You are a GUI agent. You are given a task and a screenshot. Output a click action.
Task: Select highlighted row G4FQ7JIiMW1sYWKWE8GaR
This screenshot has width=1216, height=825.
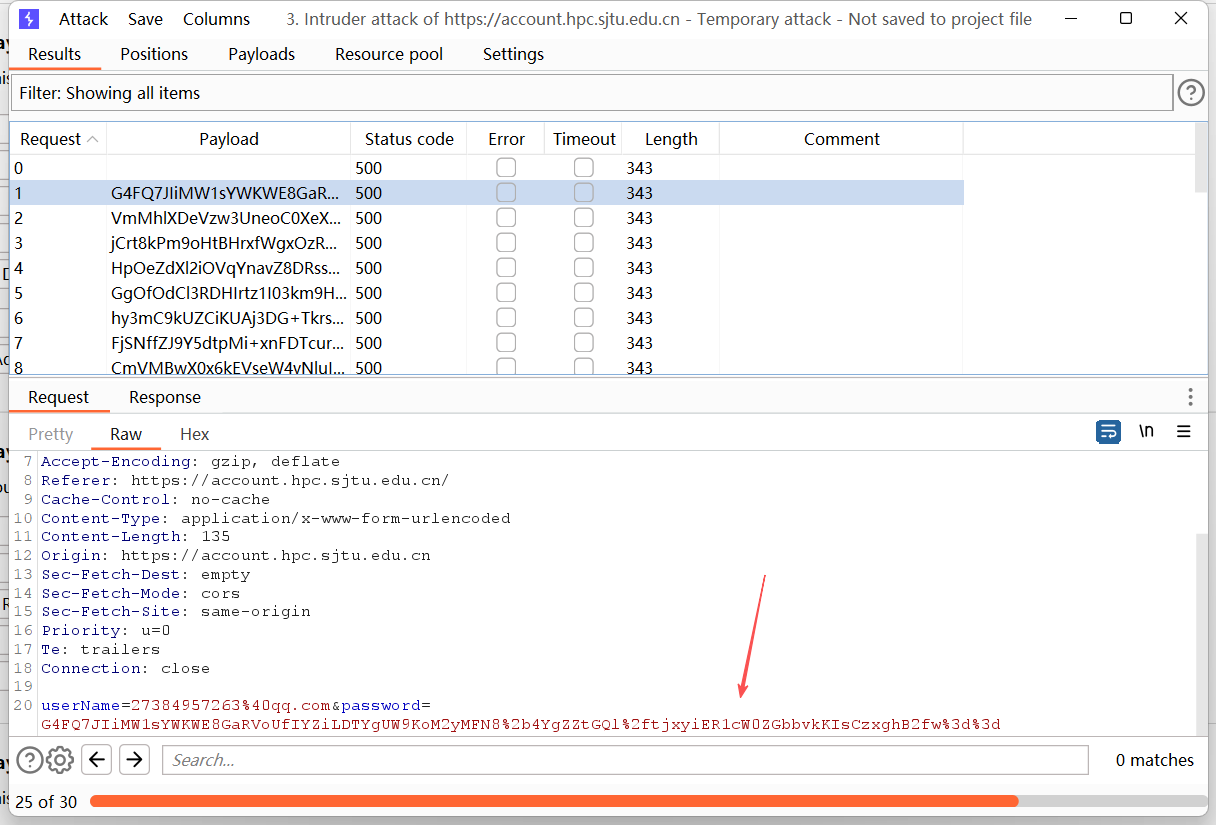coord(486,193)
